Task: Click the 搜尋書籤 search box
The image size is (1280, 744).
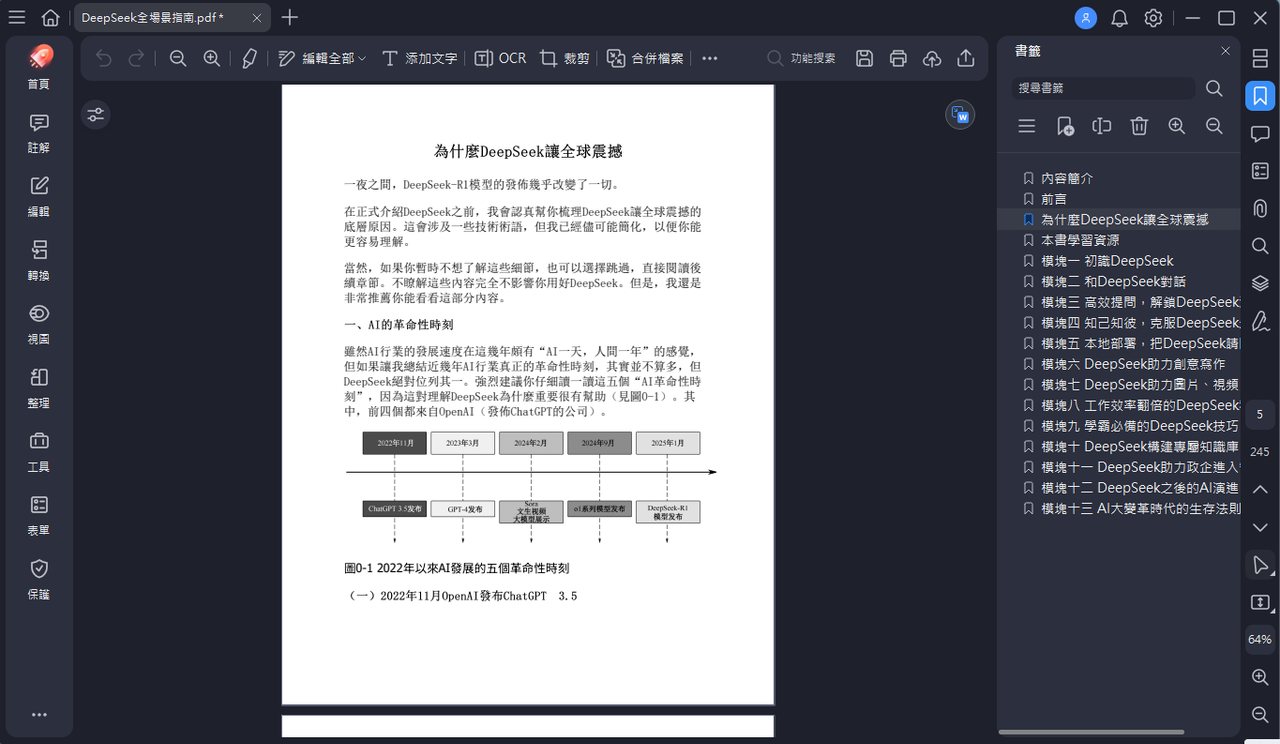Action: (1103, 88)
